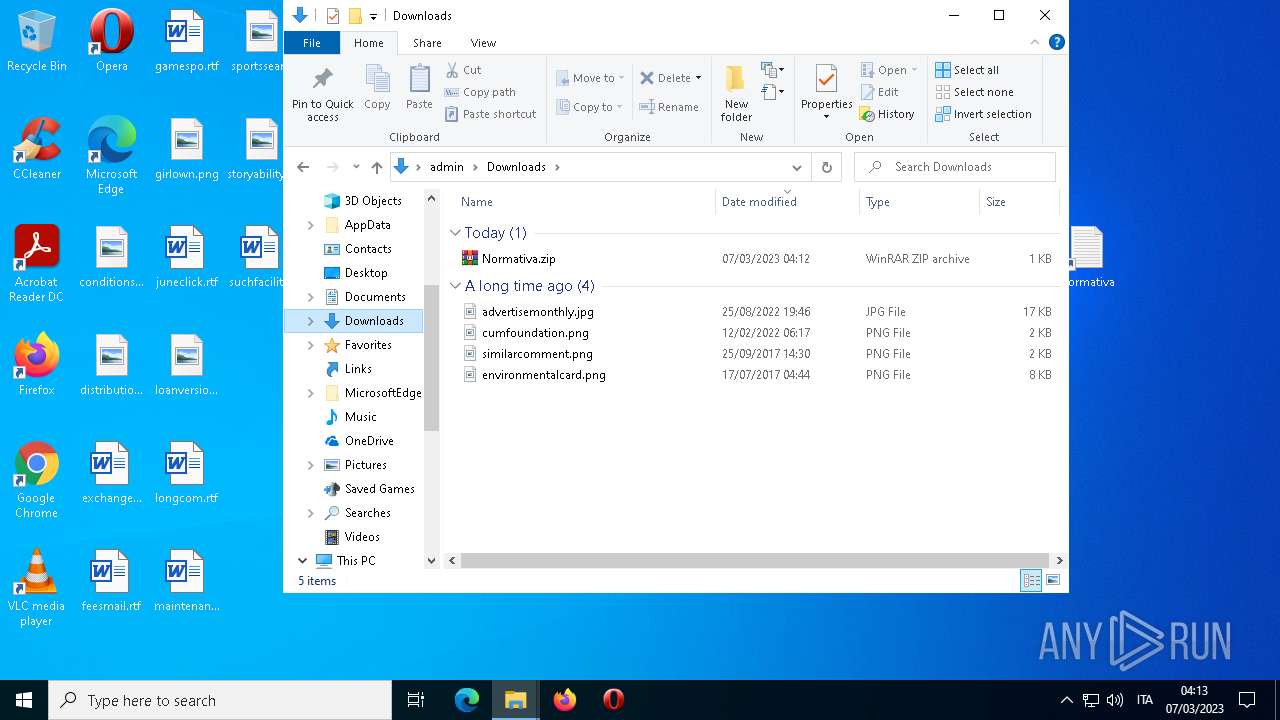Create a New folder from ribbon
Screen dimensions: 1280x720
click(736, 92)
